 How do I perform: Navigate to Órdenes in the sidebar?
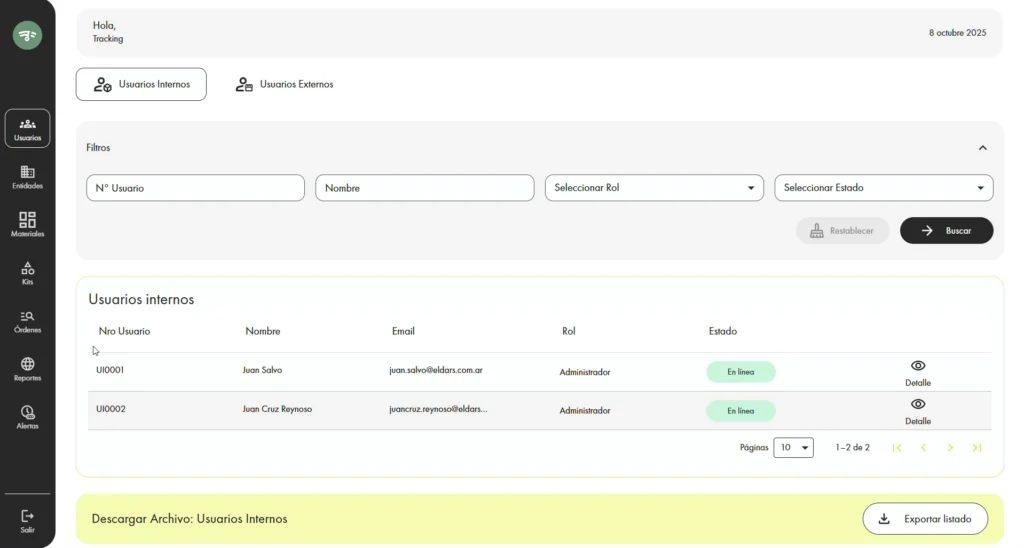click(27, 321)
